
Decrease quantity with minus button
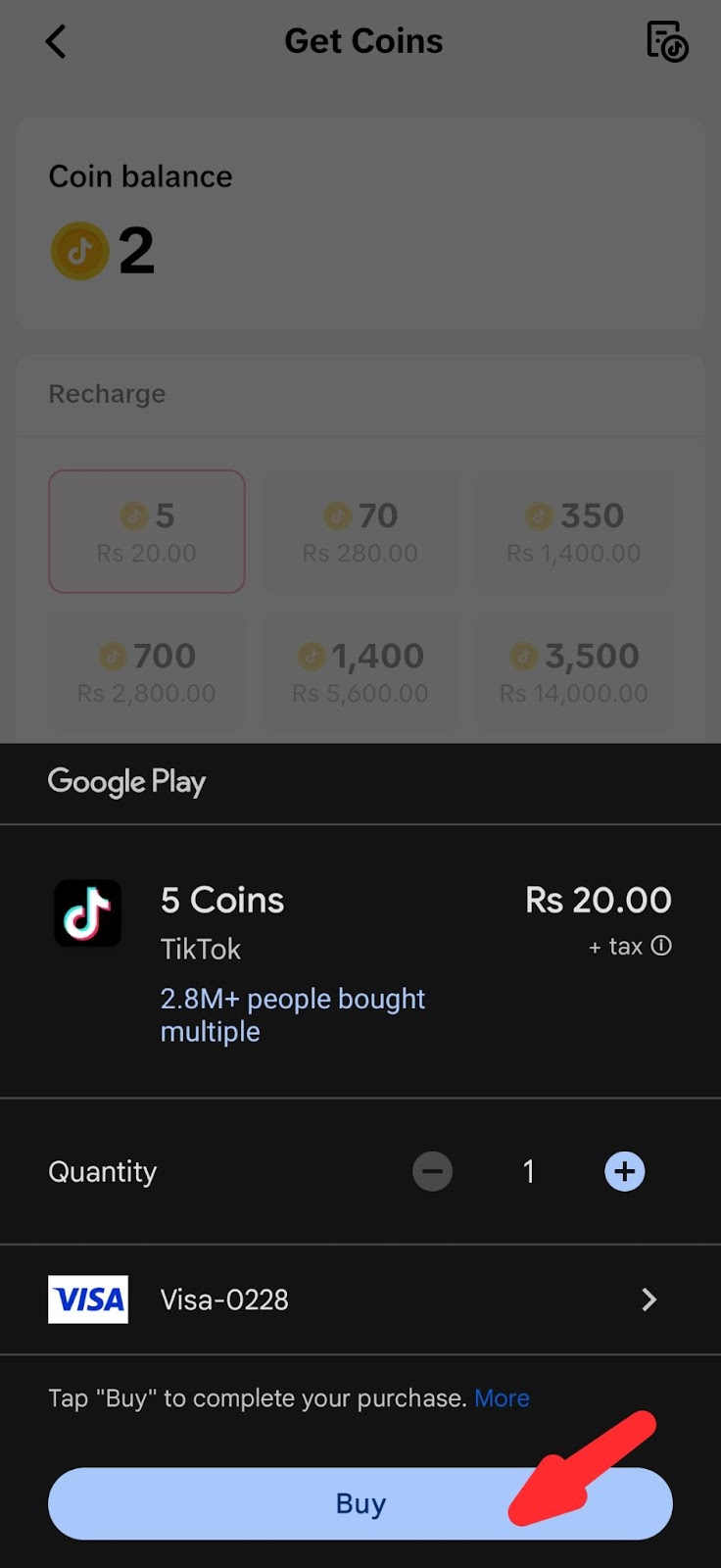432,1171
